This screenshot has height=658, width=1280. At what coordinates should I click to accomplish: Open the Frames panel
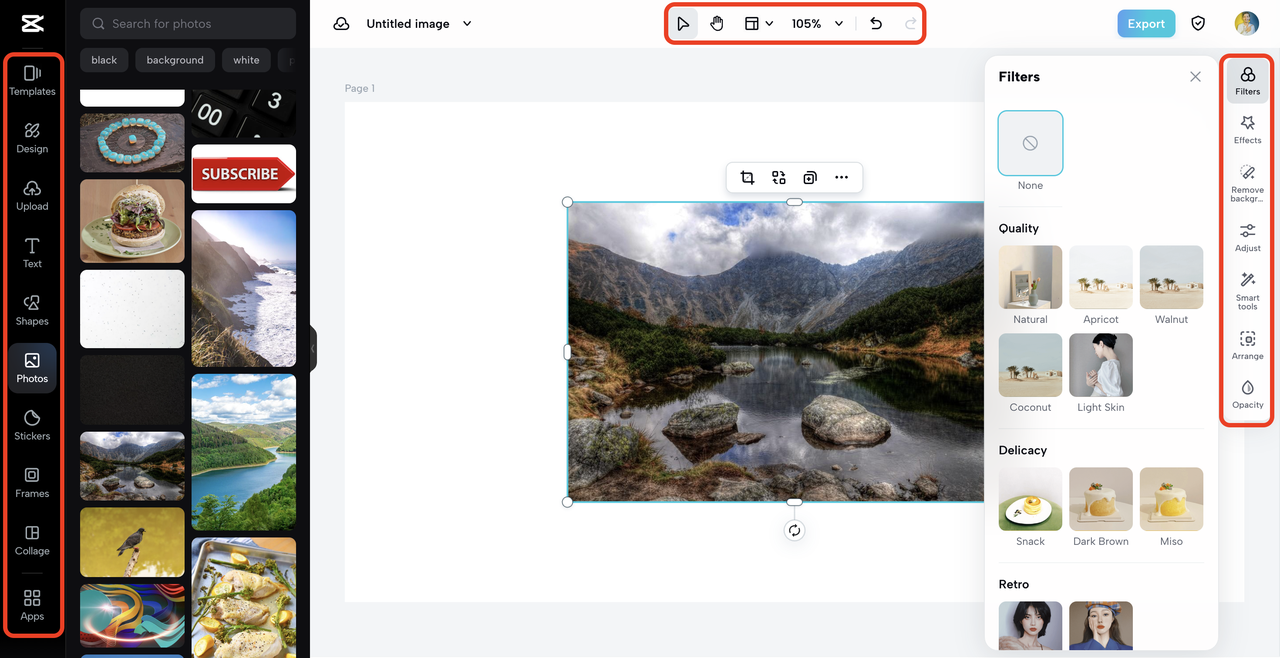(32, 482)
